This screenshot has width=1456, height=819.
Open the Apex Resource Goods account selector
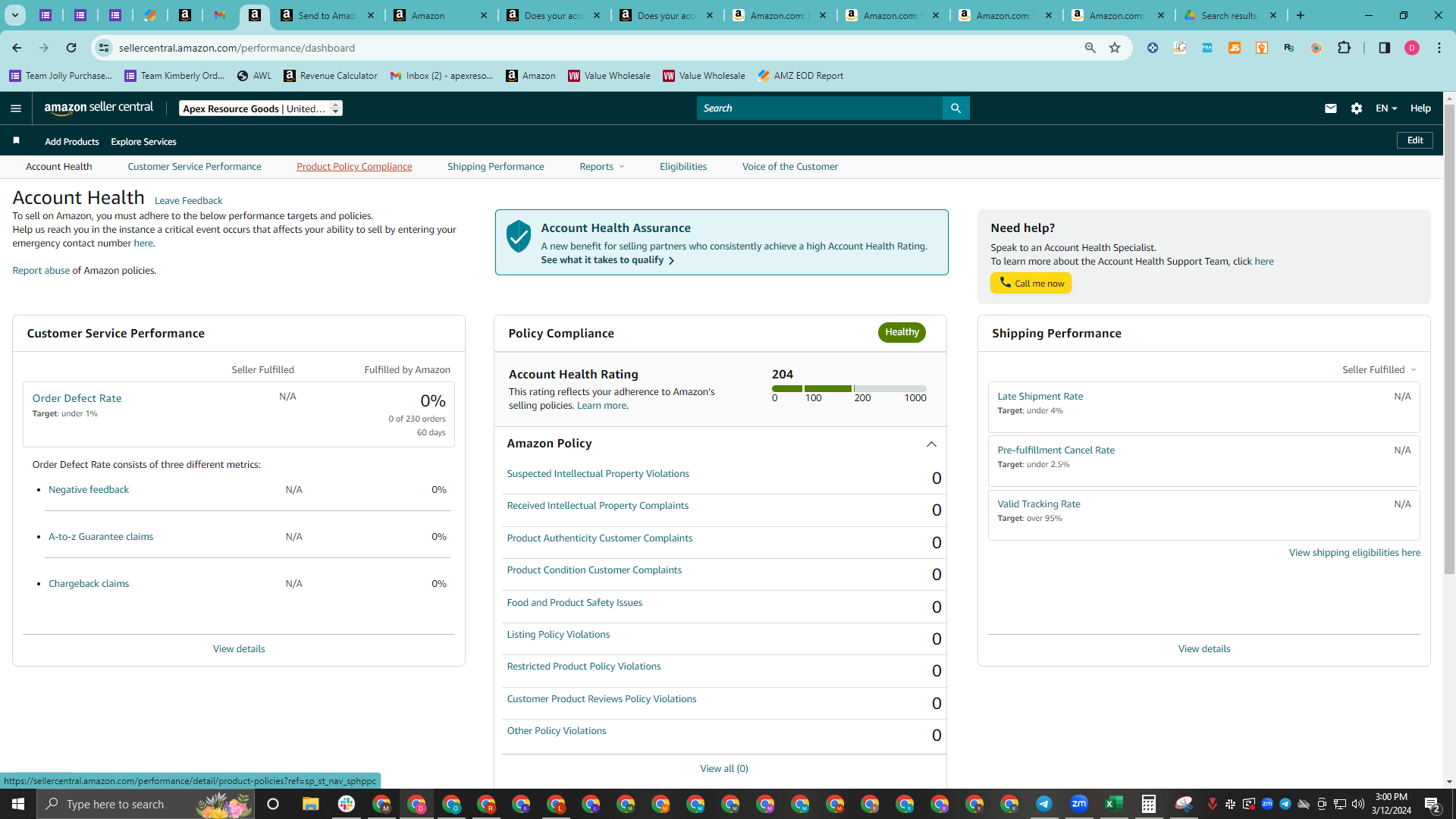click(261, 108)
